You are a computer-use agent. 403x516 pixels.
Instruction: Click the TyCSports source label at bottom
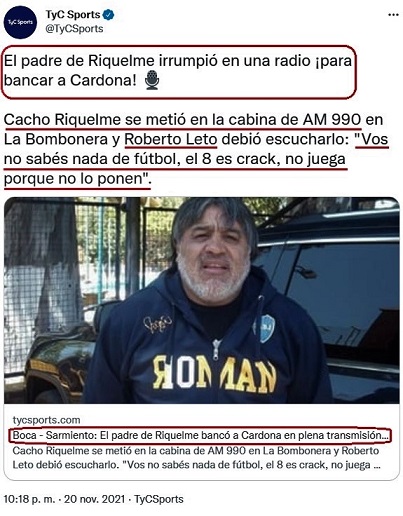point(159,499)
